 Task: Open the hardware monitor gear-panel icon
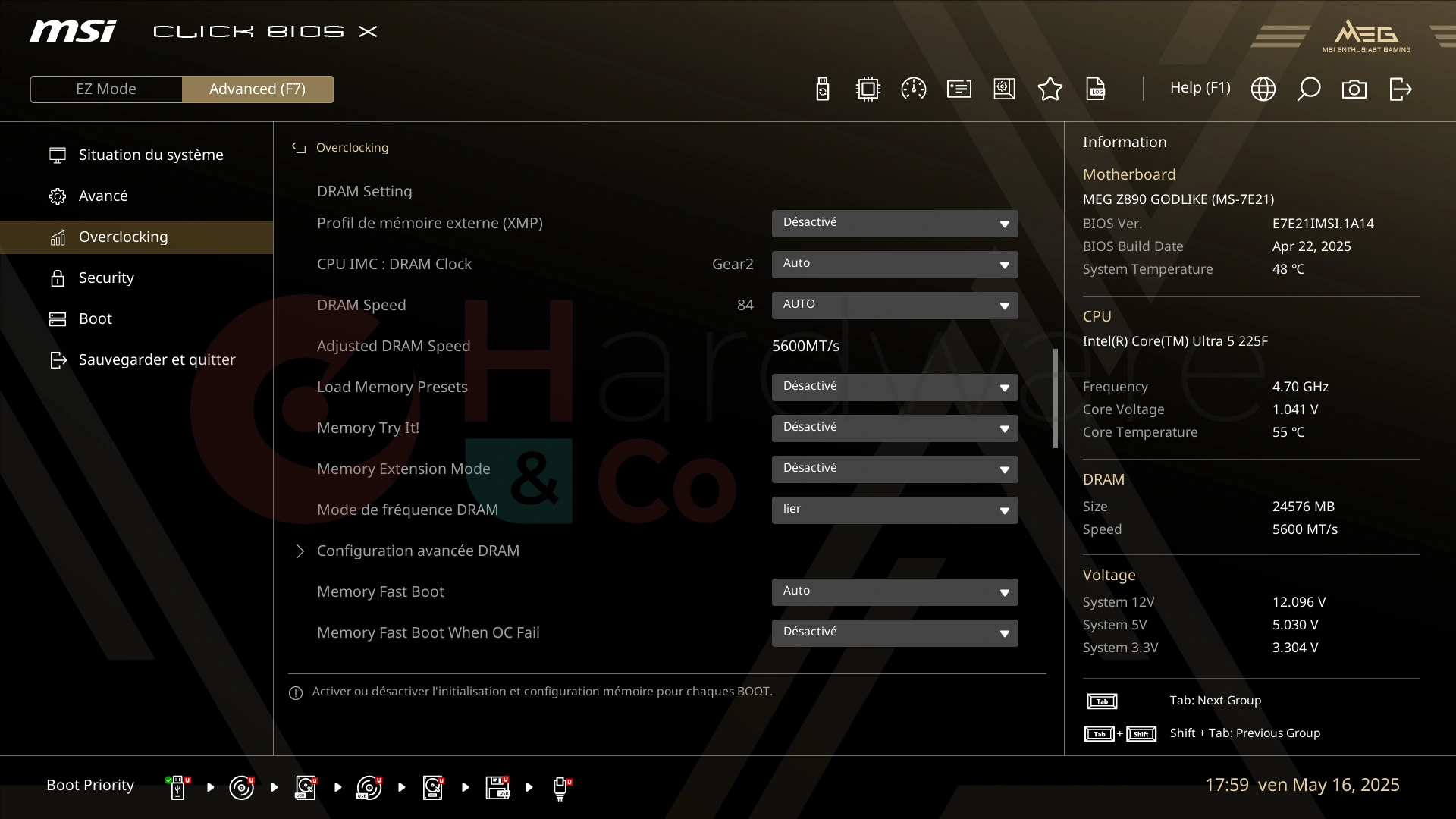tap(1004, 89)
